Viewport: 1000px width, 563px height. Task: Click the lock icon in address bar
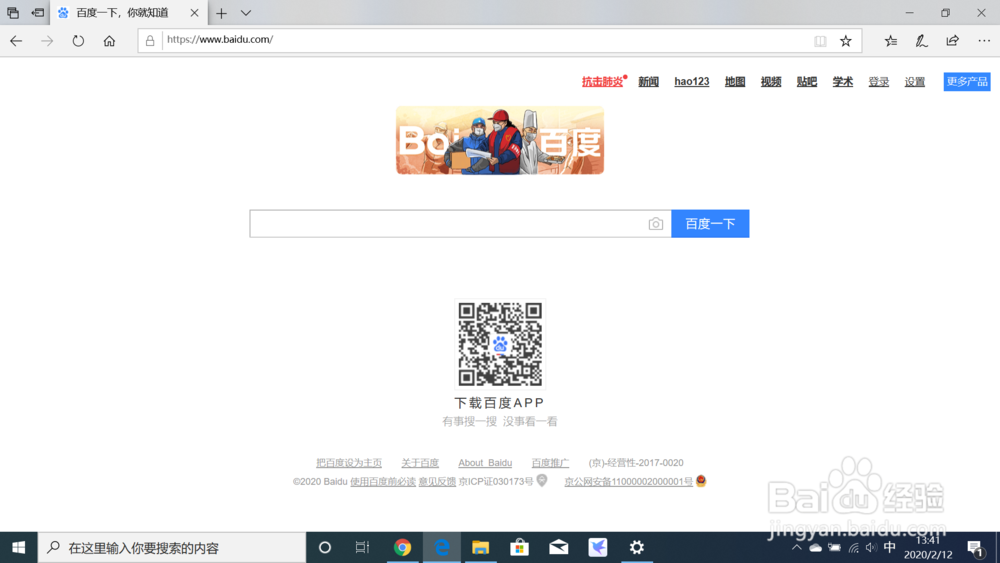[x=150, y=41]
